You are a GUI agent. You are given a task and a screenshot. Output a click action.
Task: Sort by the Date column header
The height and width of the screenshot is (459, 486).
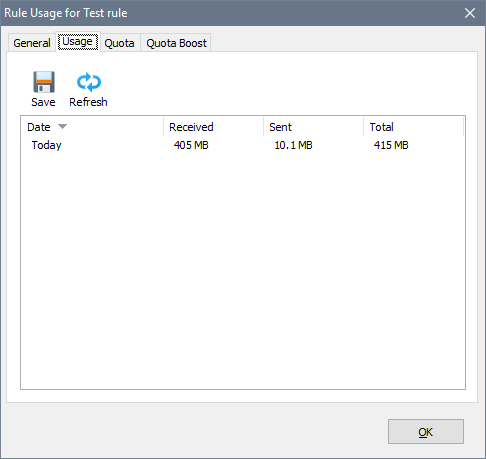[92, 127]
